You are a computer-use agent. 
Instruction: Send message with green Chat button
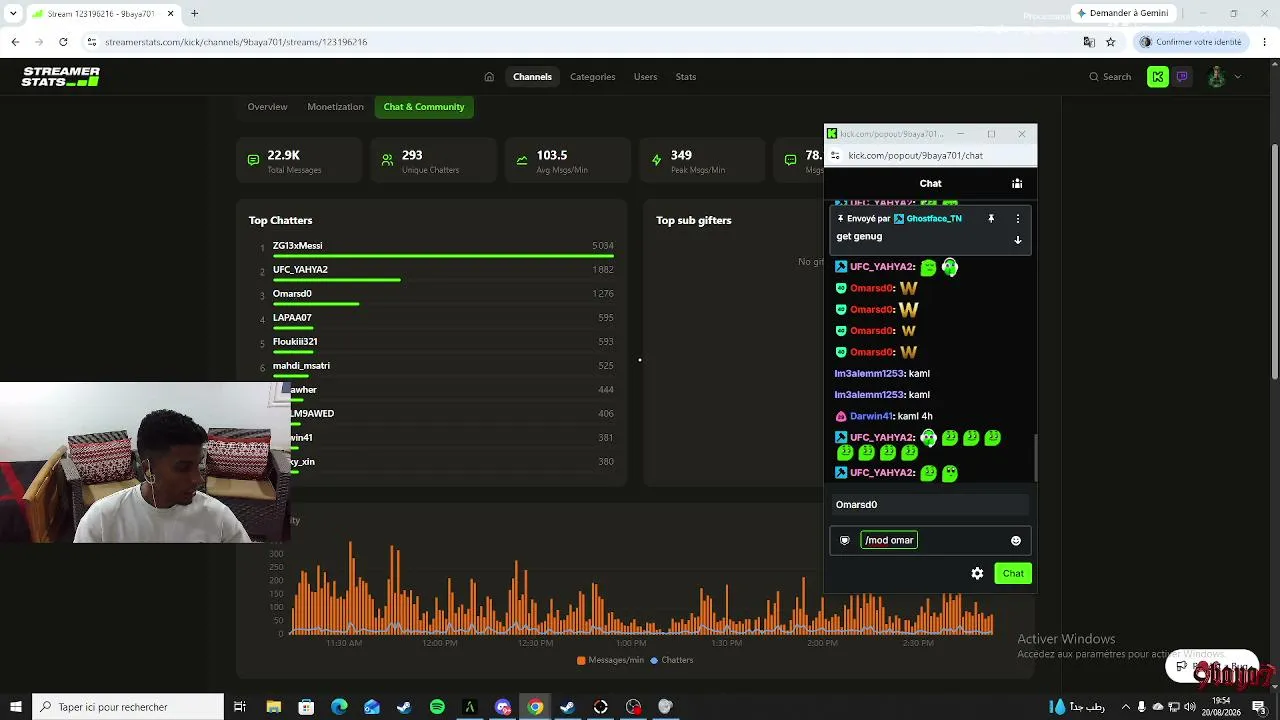(x=1013, y=574)
